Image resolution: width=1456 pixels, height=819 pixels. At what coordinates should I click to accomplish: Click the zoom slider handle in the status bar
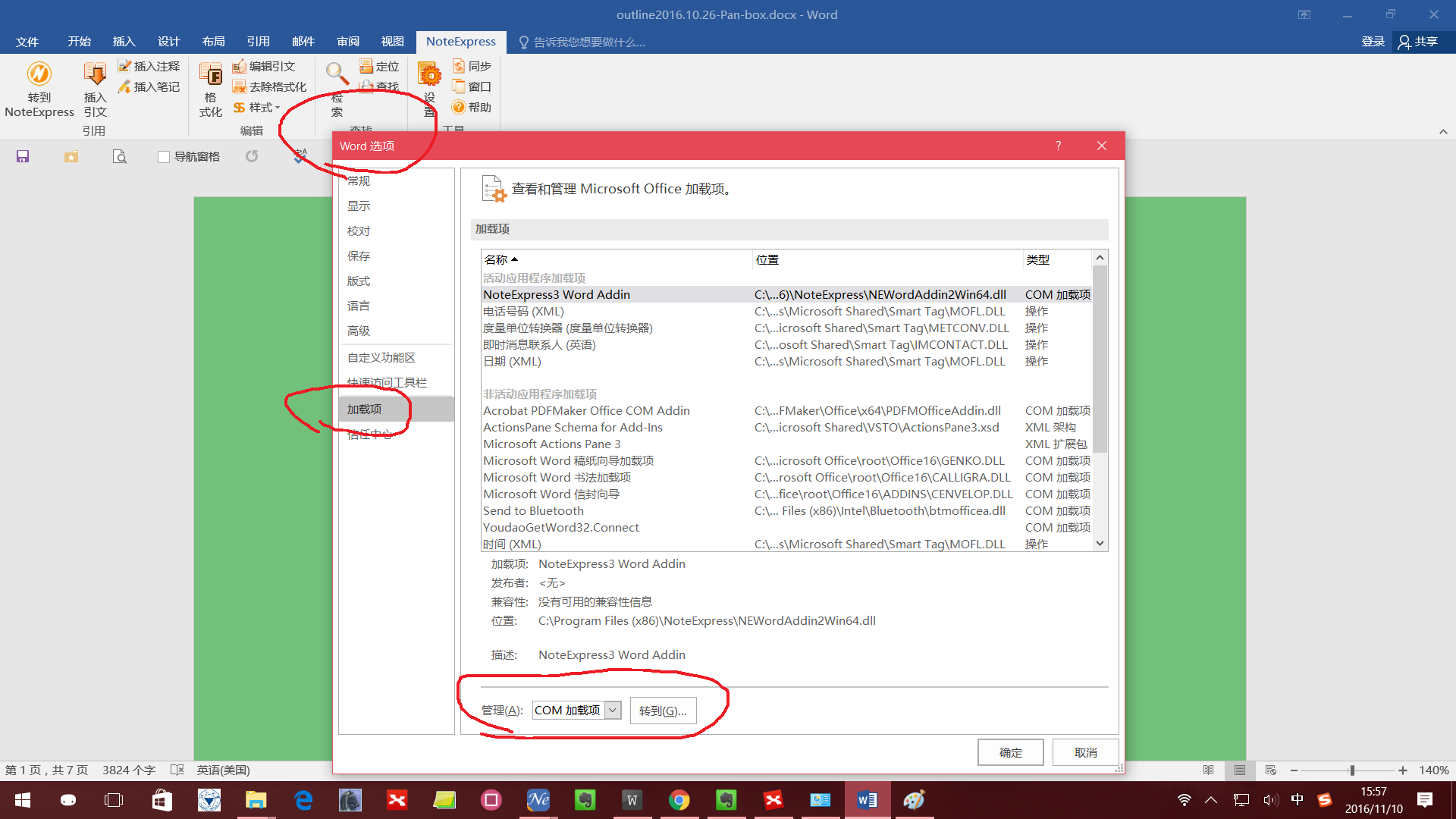pyautogui.click(x=1351, y=770)
